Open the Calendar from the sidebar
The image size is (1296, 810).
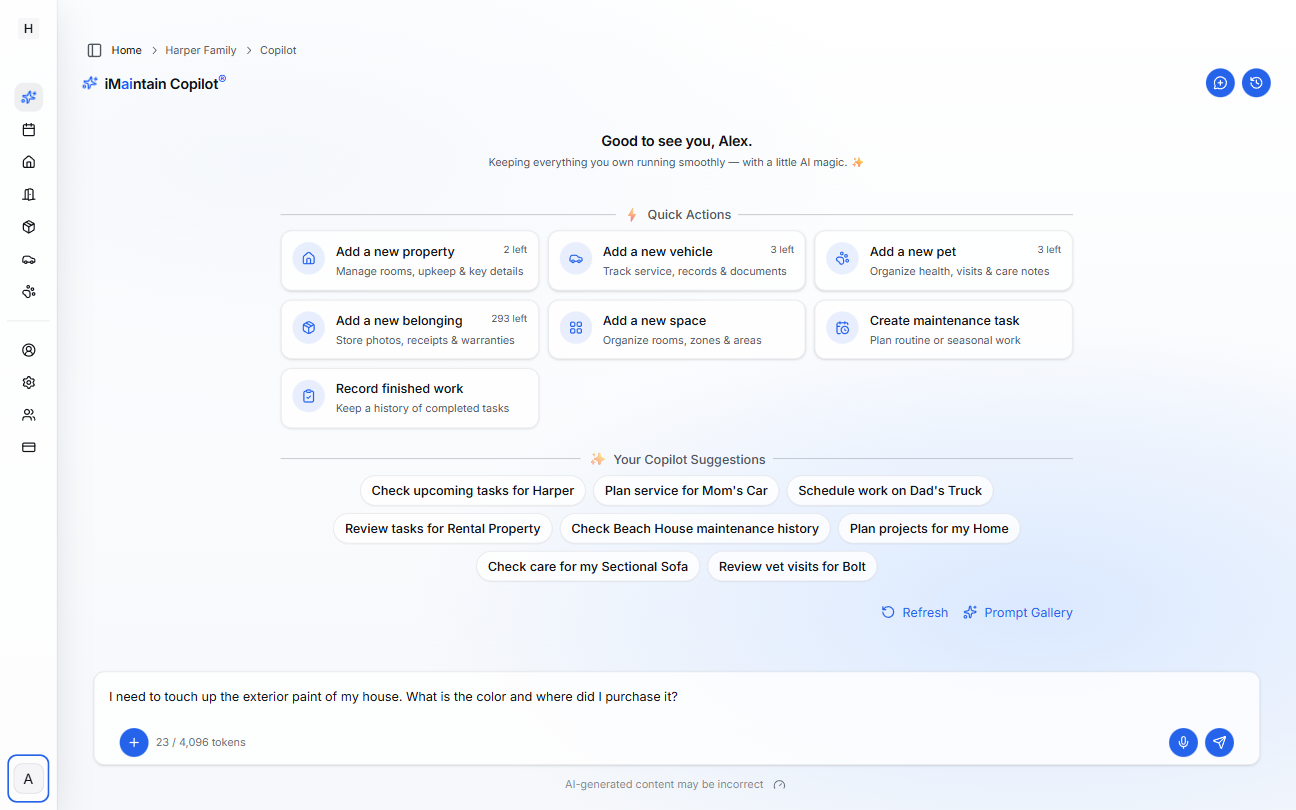point(28,129)
